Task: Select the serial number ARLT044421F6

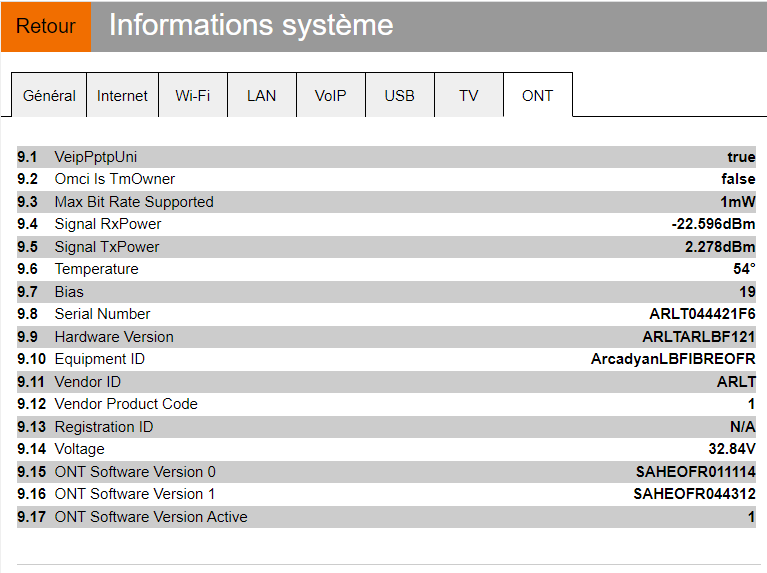Action: pos(702,314)
